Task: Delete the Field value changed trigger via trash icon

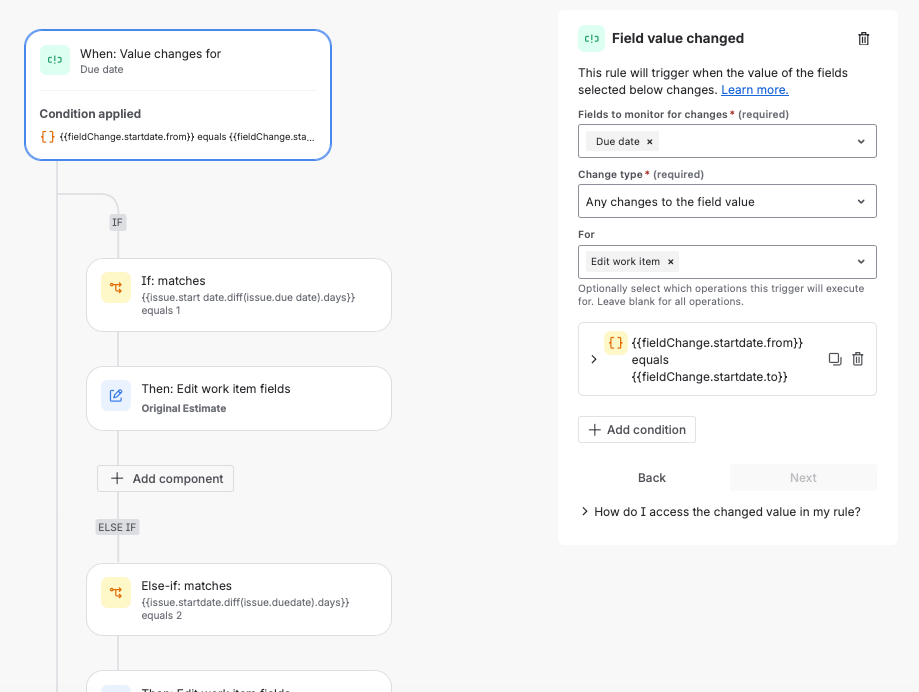Action: pos(864,39)
